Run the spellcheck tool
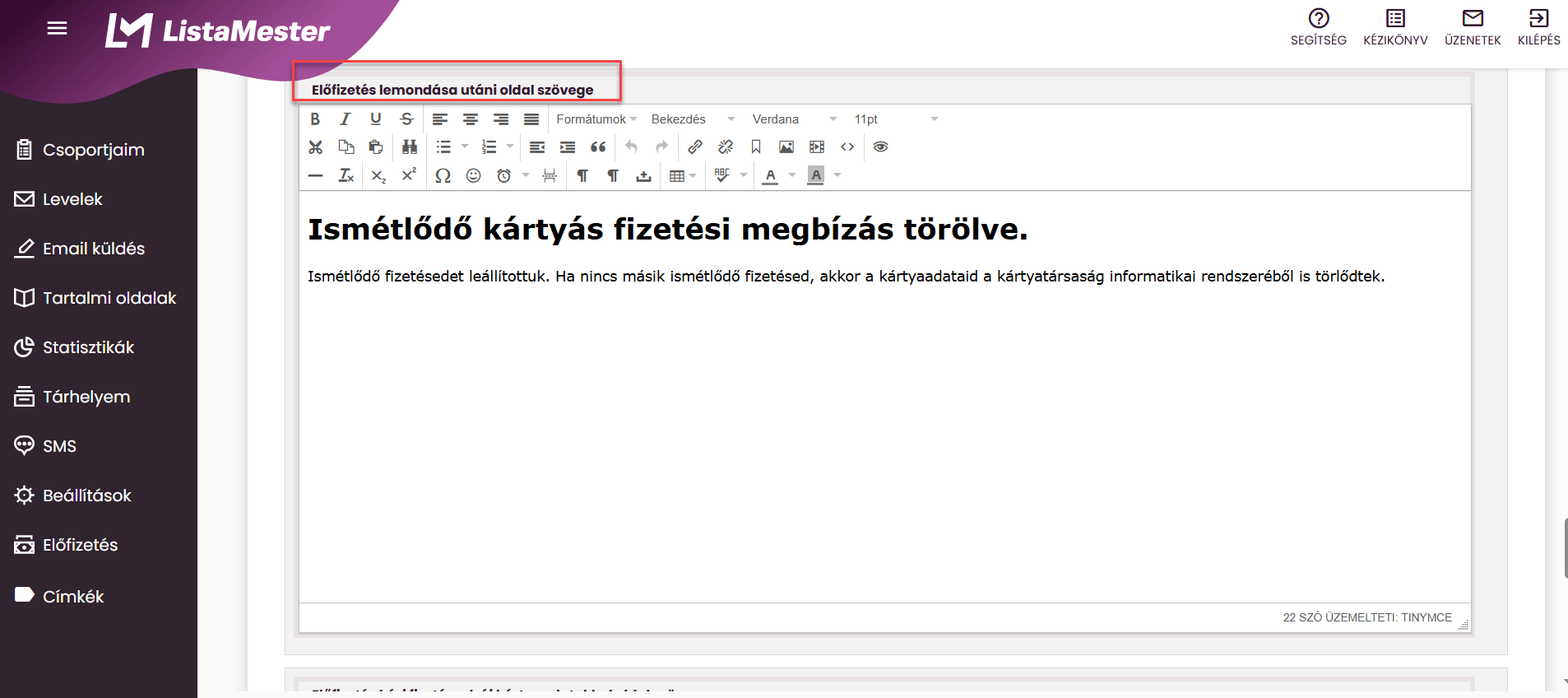Image resolution: width=1568 pixels, height=698 pixels. pos(722,175)
